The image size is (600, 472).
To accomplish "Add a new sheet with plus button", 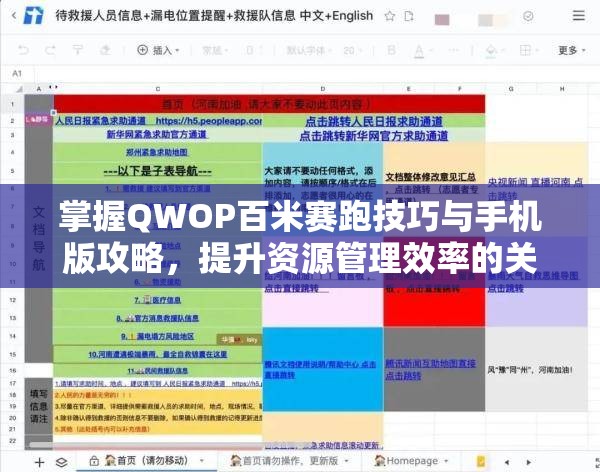I will [x=39, y=462].
